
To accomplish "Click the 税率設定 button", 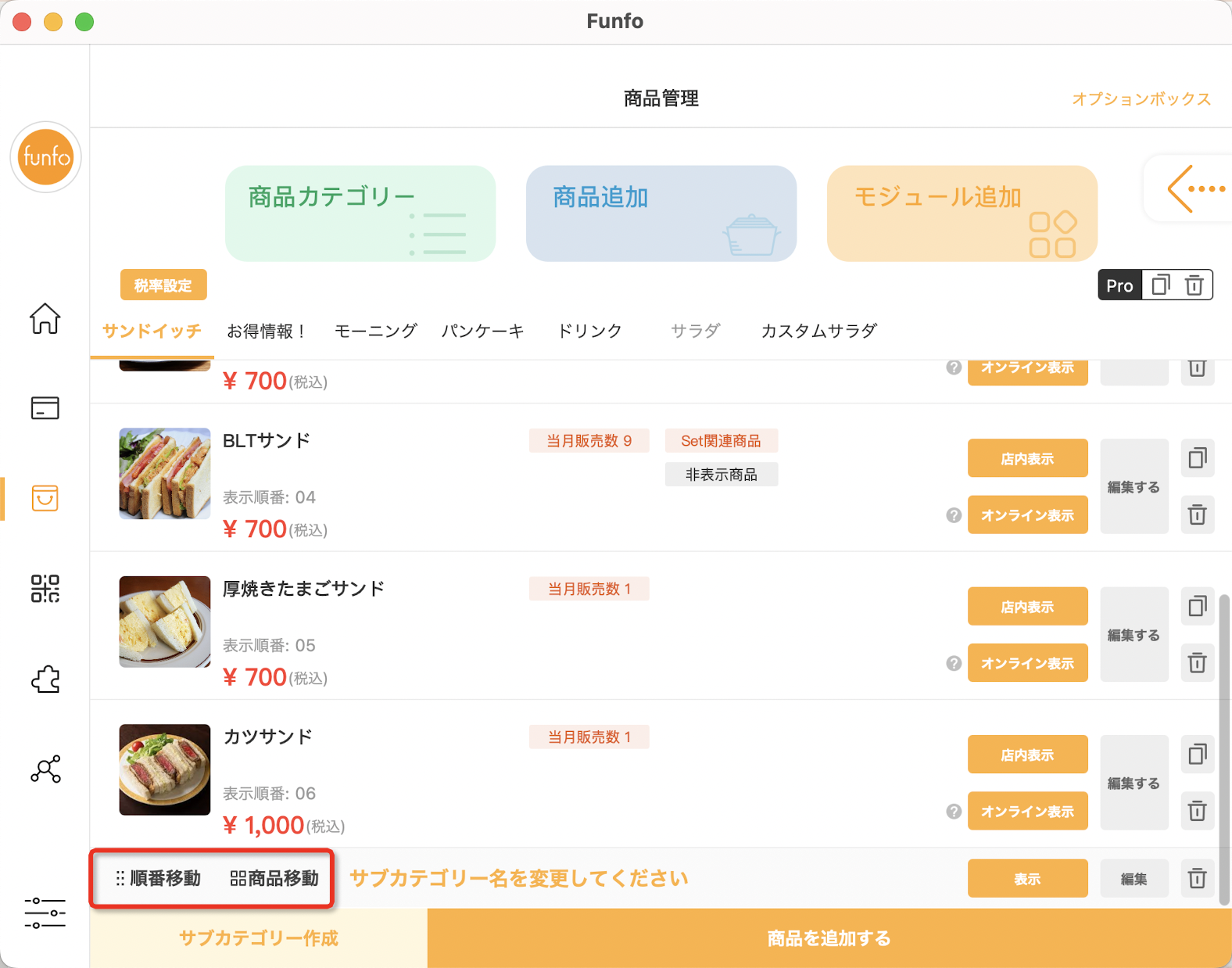I will pyautogui.click(x=163, y=285).
